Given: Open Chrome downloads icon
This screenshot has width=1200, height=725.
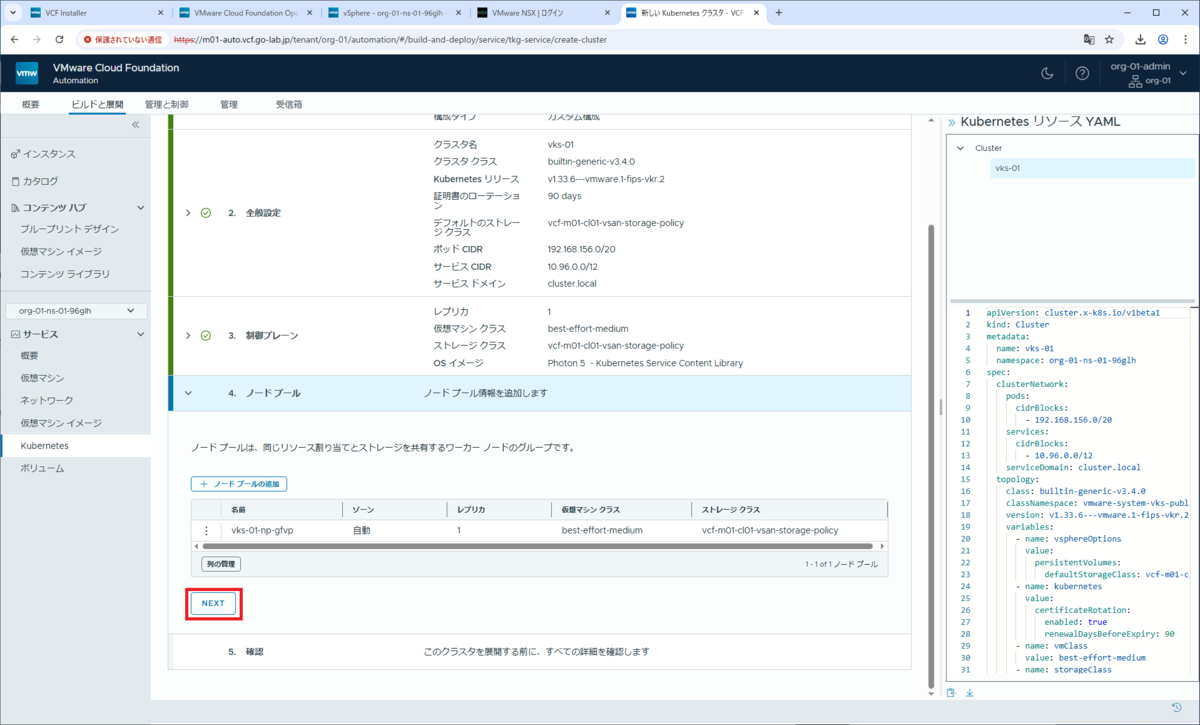Looking at the screenshot, I should (1141, 39).
